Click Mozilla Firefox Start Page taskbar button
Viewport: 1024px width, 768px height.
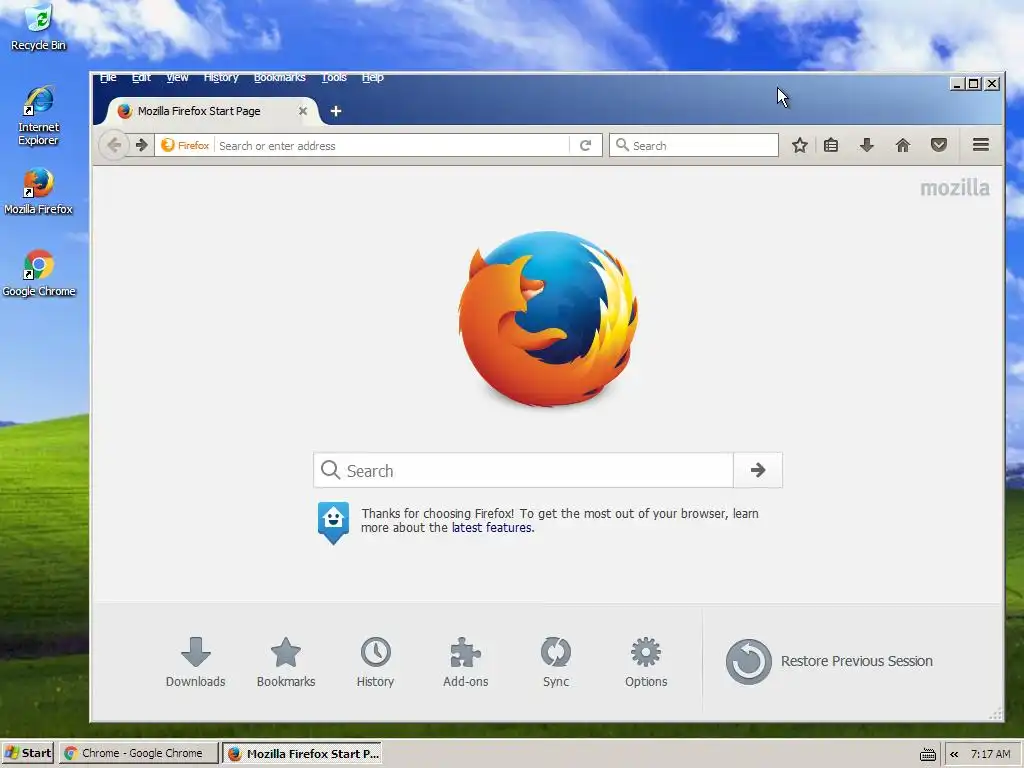click(302, 753)
